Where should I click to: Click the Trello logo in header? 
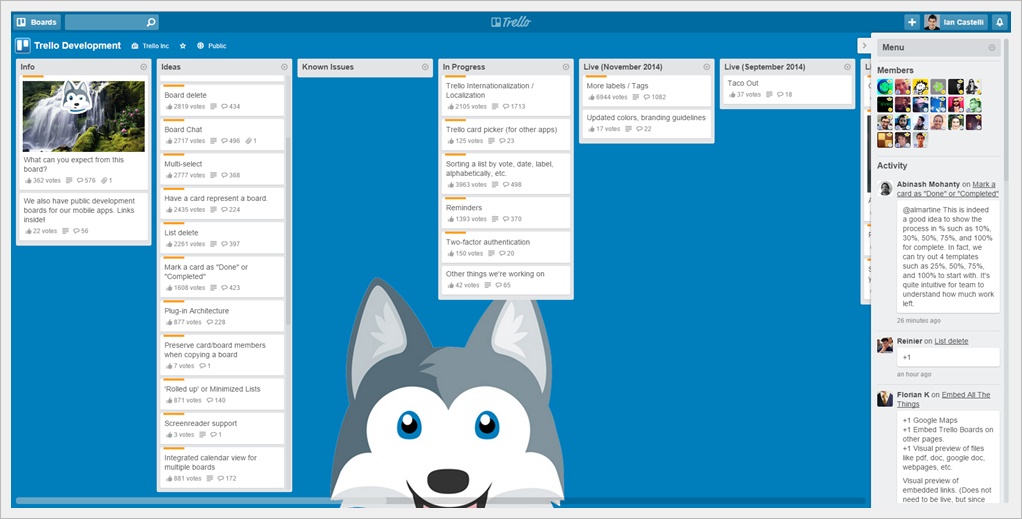pos(511,22)
